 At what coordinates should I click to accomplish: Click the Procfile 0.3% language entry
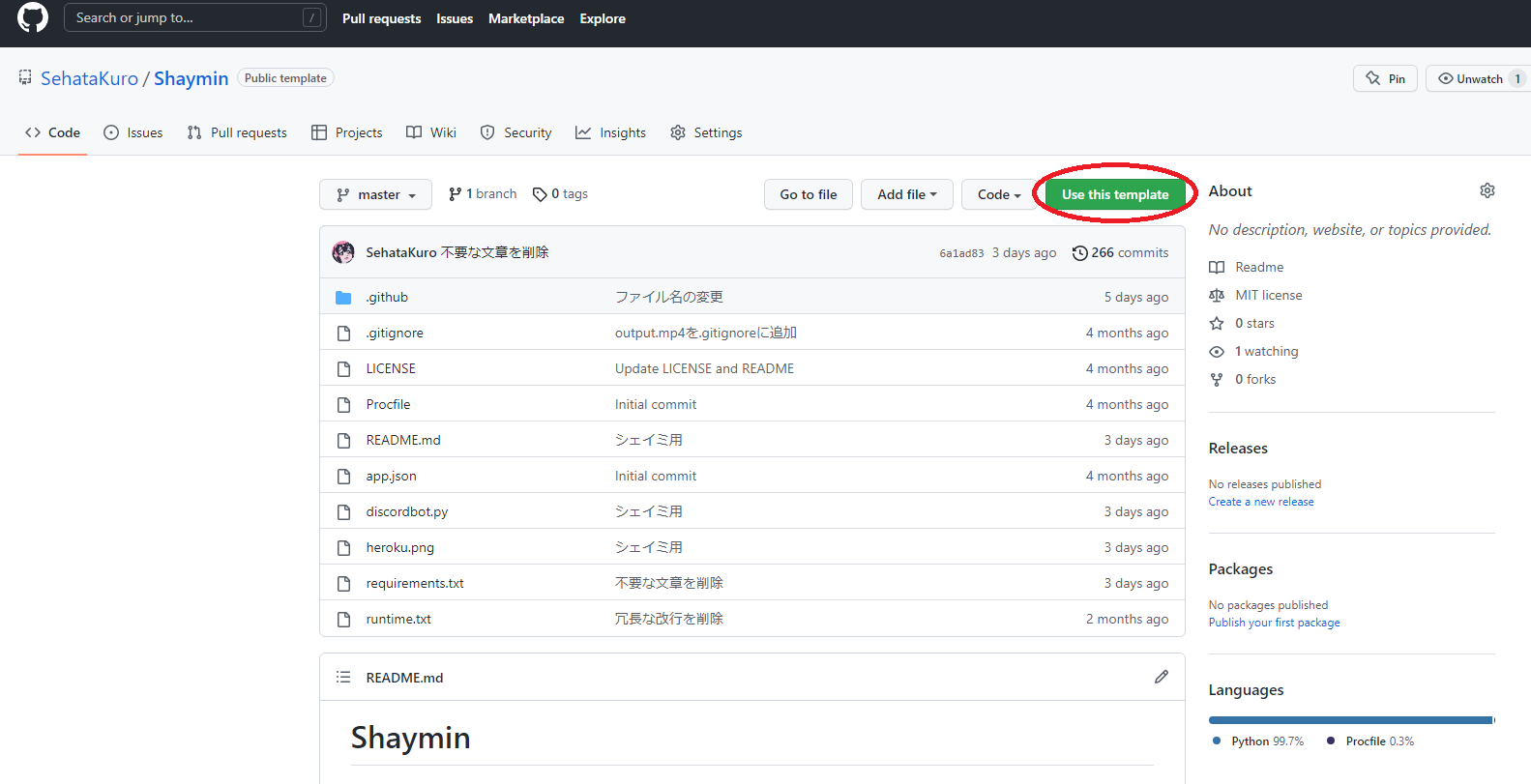(x=1370, y=741)
